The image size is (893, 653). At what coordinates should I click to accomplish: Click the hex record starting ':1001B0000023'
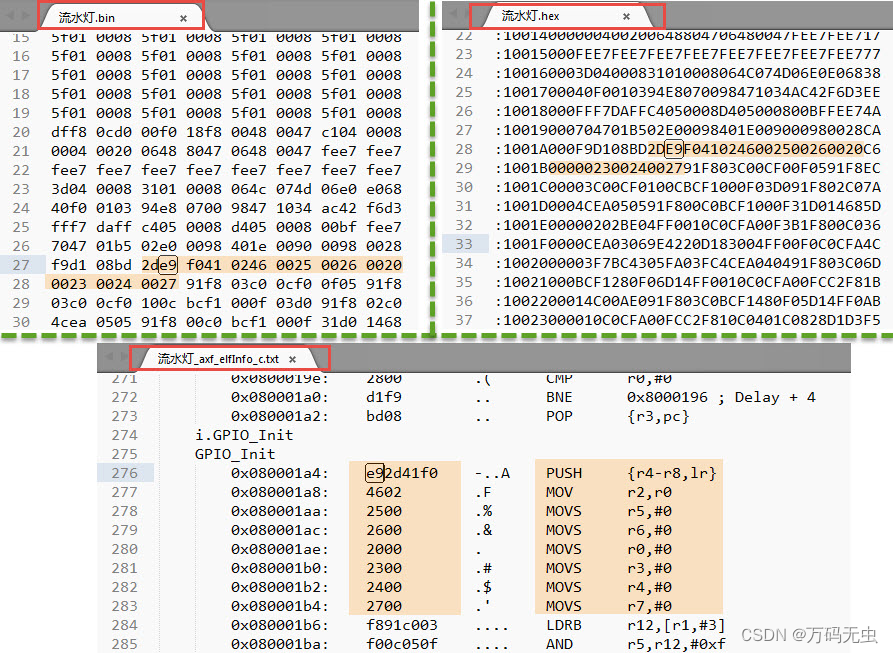pos(687,168)
